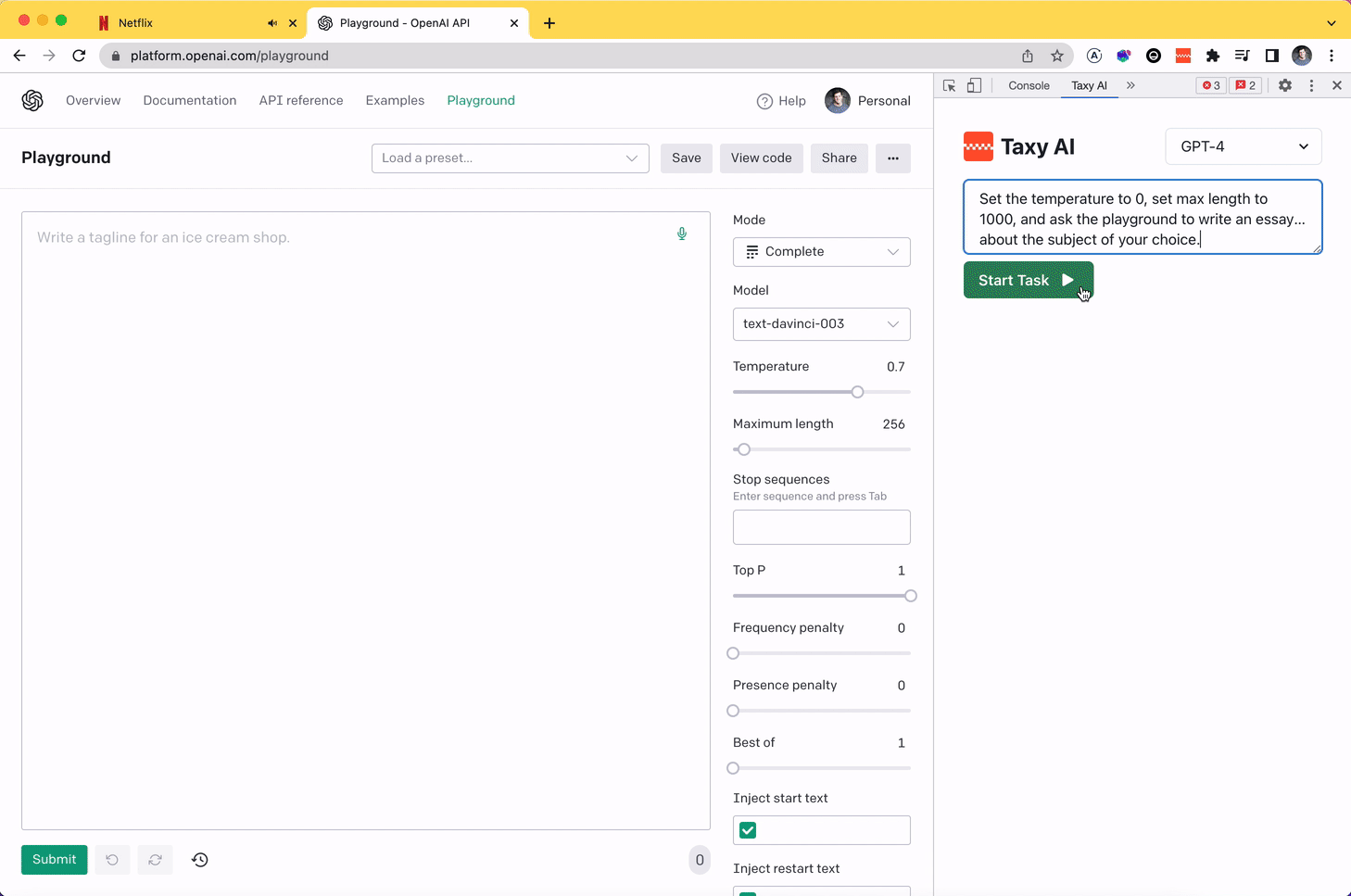The image size is (1351, 896).
Task: Mute the Netflix tab audio
Action: (272, 23)
